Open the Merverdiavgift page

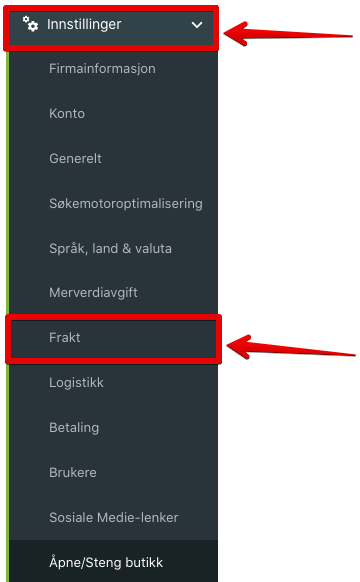(93, 293)
